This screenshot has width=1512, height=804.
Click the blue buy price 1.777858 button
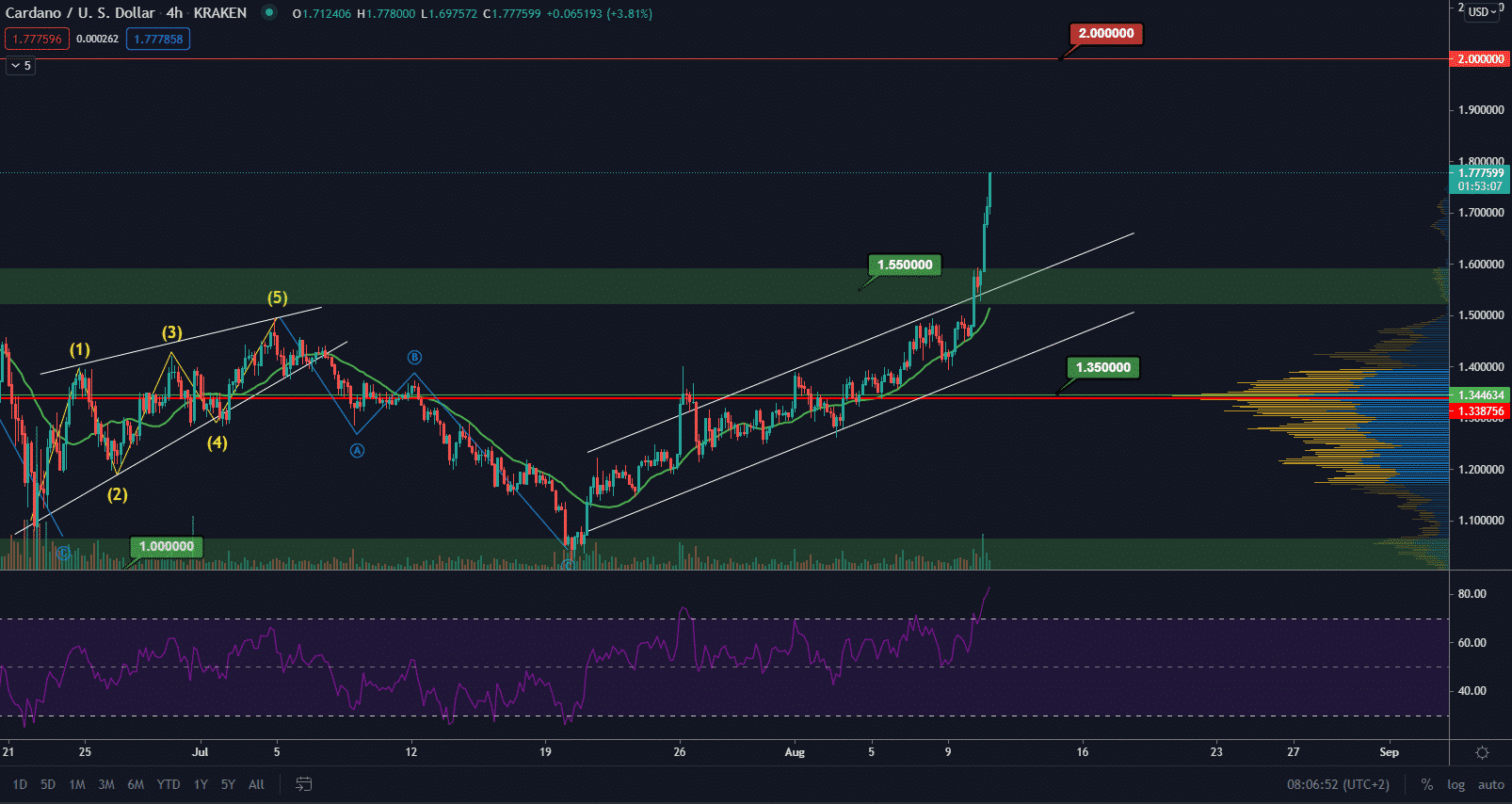tap(158, 39)
